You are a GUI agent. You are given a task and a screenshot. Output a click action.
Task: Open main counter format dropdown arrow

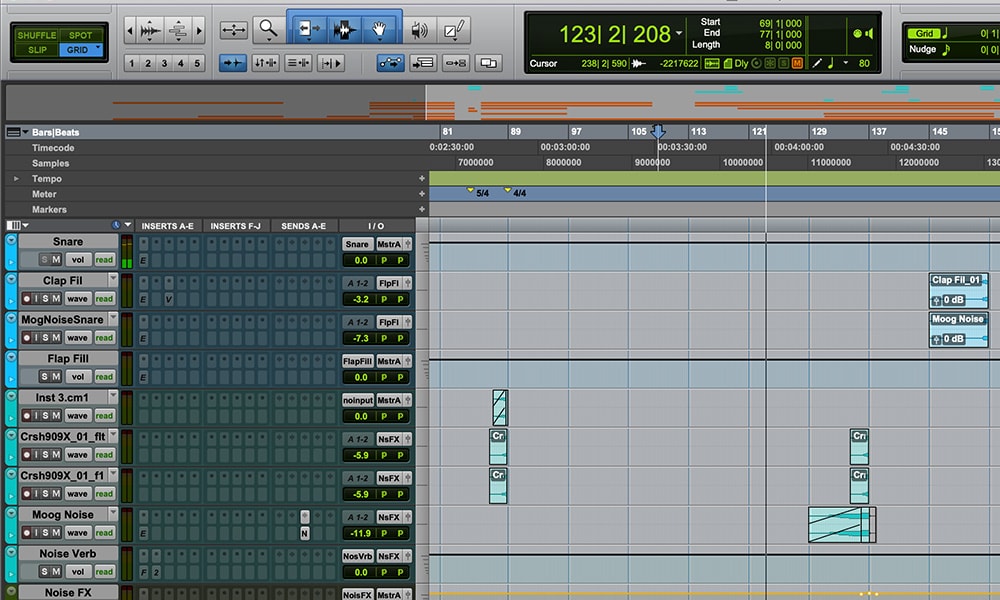pyautogui.click(x=680, y=34)
